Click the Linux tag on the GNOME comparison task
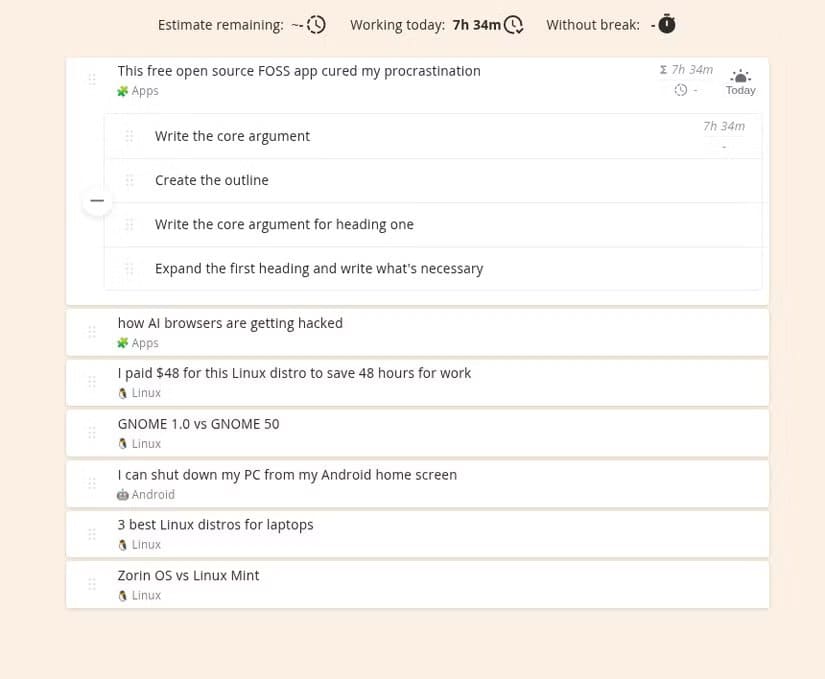The height and width of the screenshot is (679, 825). pyautogui.click(x=138, y=443)
